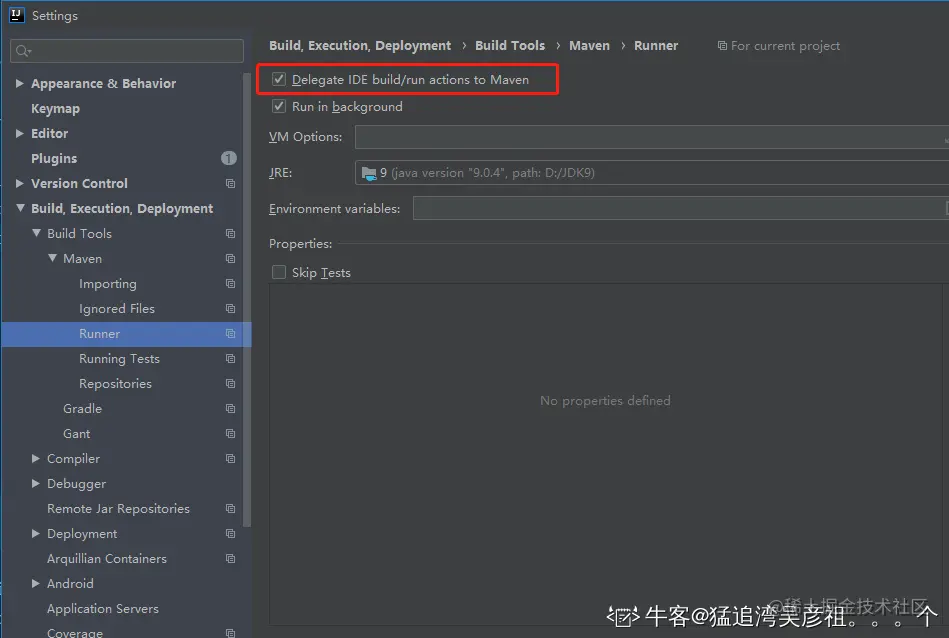Toggle the Run in background checkbox

pos(278,107)
